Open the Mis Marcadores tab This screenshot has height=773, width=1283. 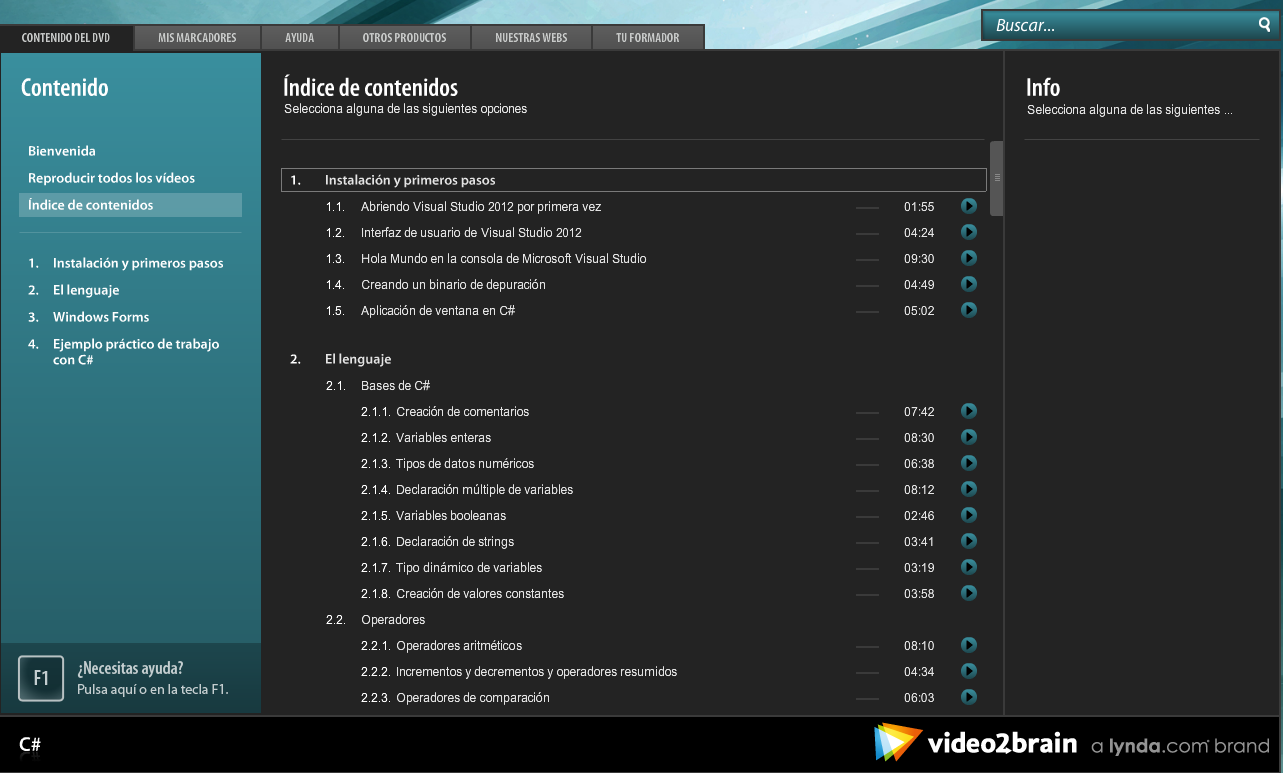coord(197,37)
